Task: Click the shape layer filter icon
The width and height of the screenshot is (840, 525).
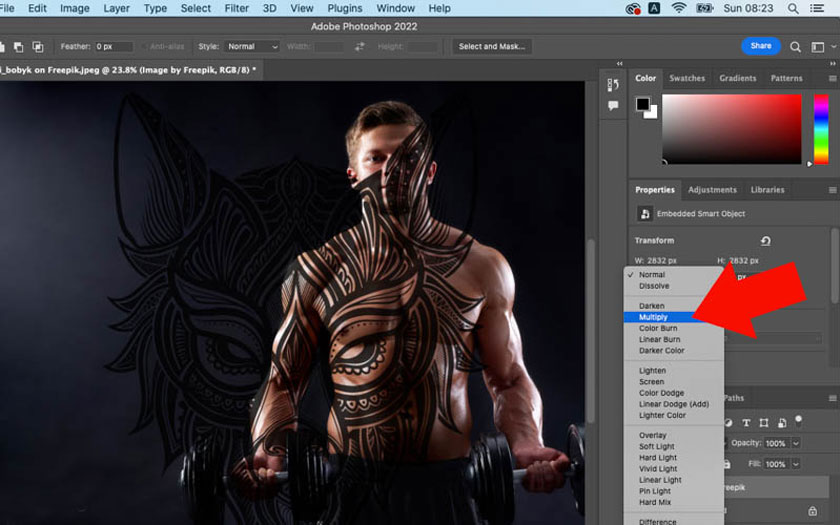Action: (x=765, y=422)
